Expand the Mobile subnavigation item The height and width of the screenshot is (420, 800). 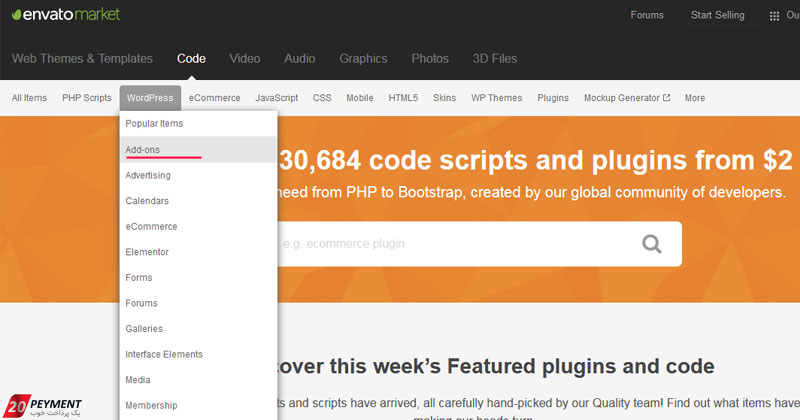coord(360,97)
